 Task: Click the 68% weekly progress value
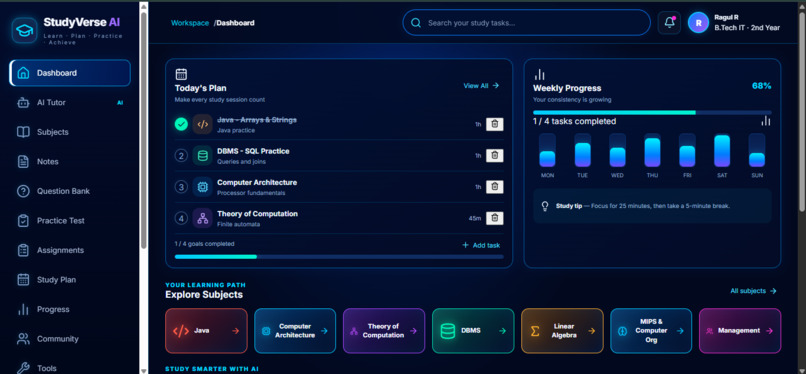761,86
